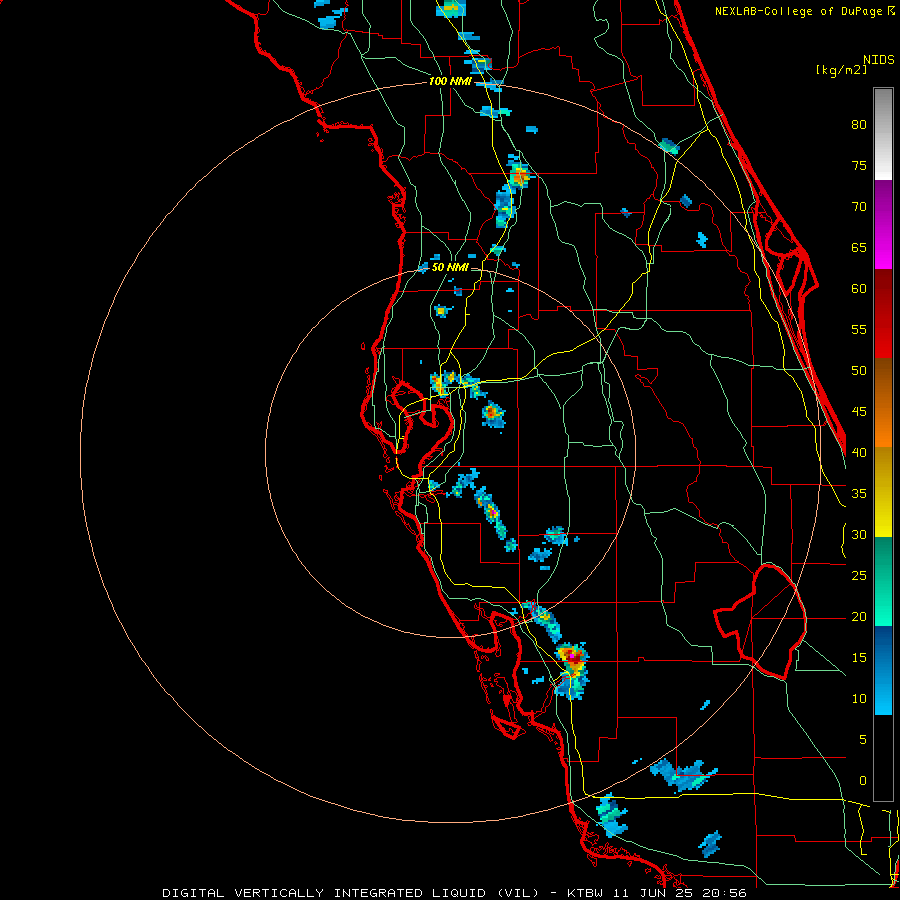The image size is (900, 900).
Task: Click the [kg/m2] units label
Action: [841, 70]
